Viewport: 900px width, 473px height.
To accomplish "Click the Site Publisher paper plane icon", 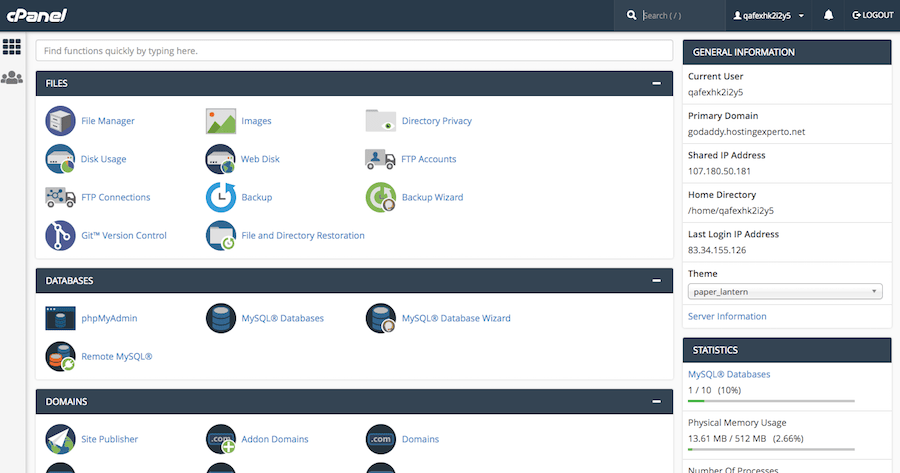I will (60, 439).
